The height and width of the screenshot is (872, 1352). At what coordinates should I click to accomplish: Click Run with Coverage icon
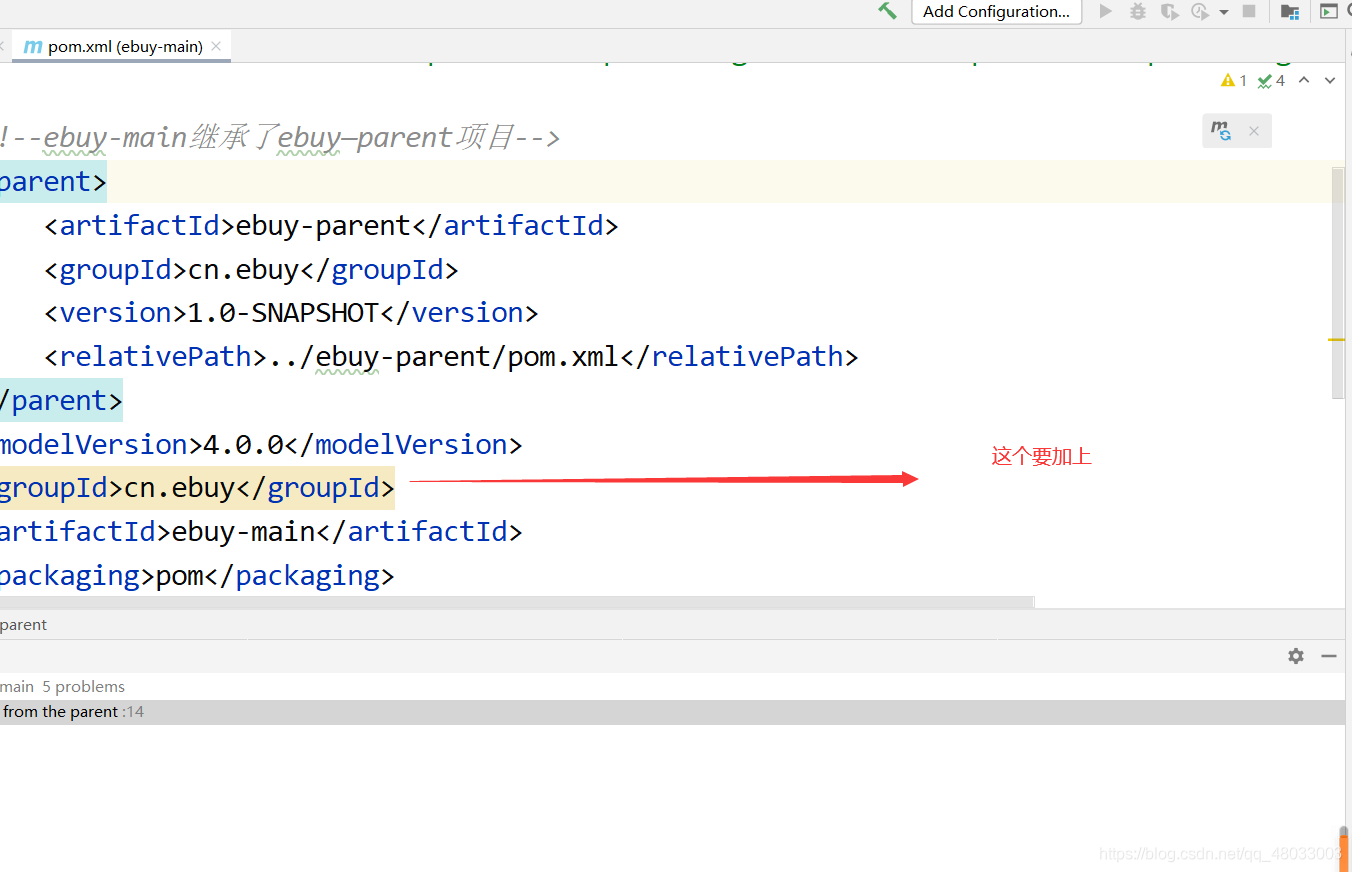[x=1169, y=11]
